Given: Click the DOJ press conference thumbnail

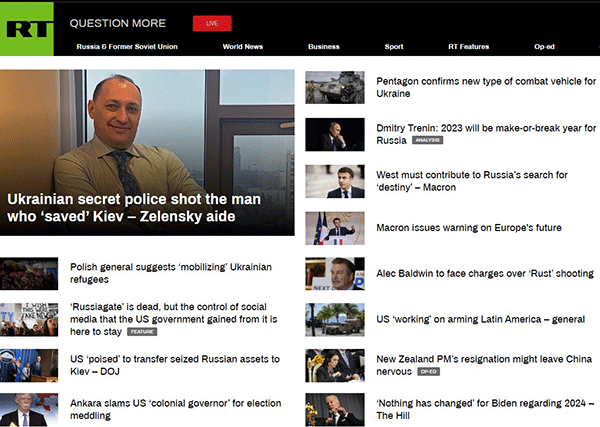Looking at the screenshot, I should coord(29,365).
